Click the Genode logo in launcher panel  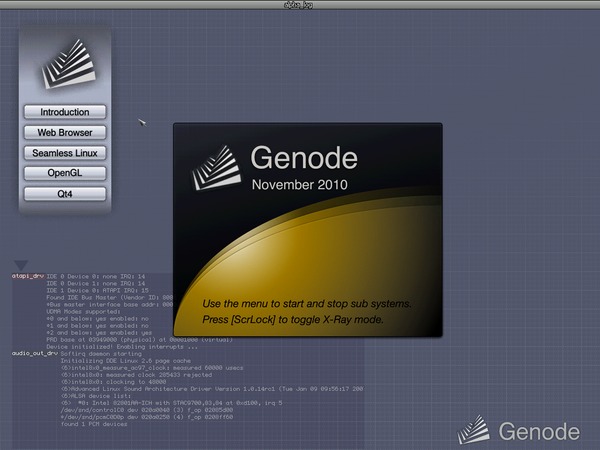[68, 64]
